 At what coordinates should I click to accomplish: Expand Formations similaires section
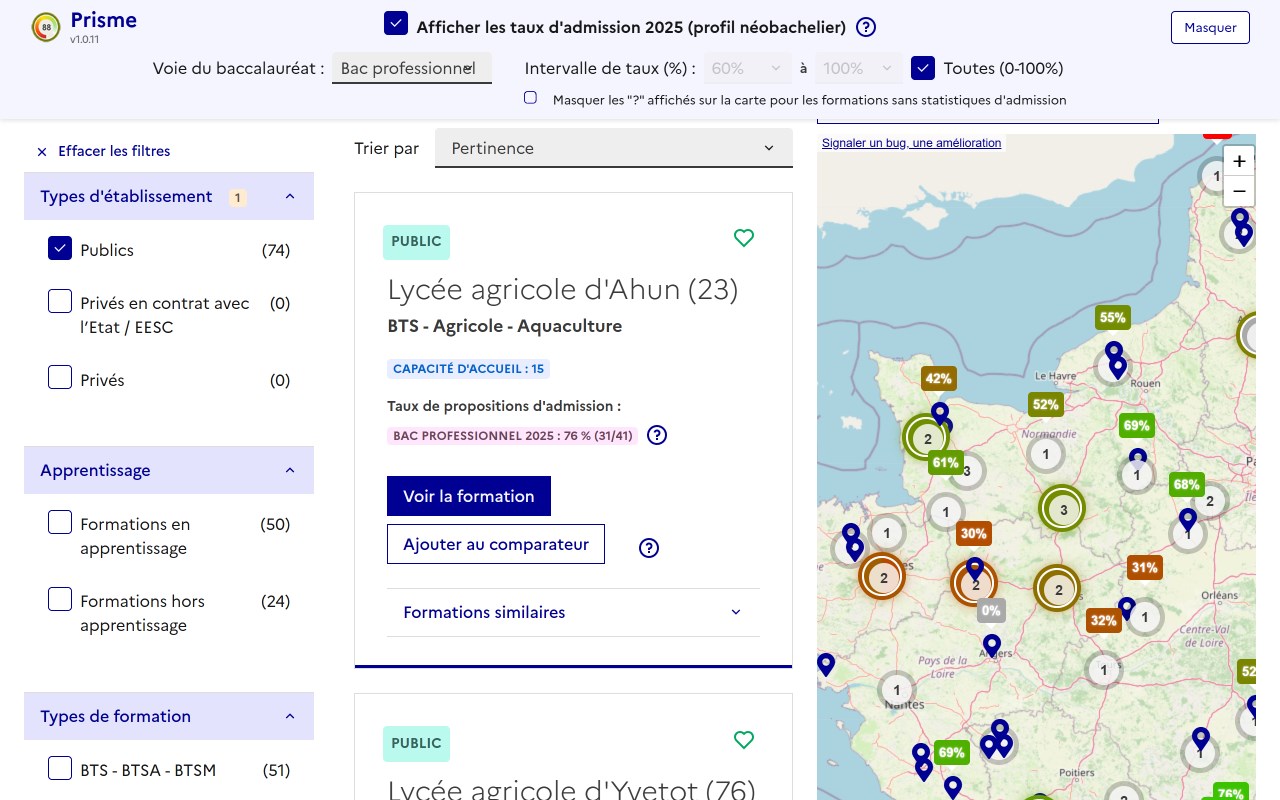coord(573,612)
